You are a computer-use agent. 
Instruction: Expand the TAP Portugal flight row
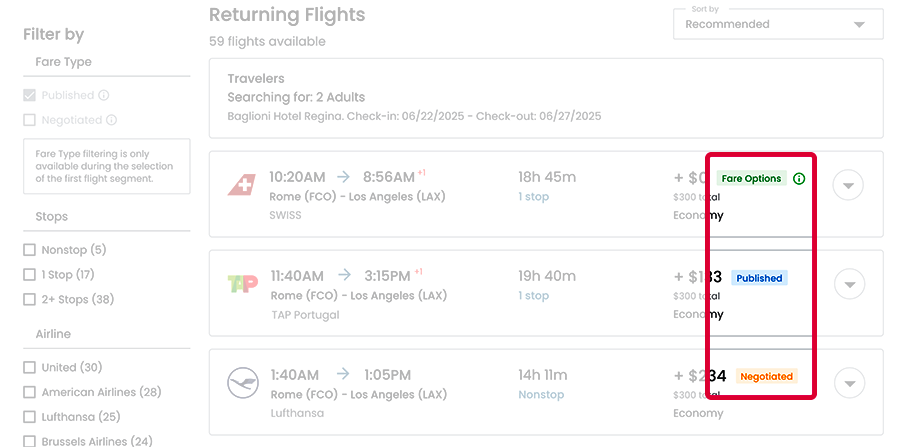(849, 285)
